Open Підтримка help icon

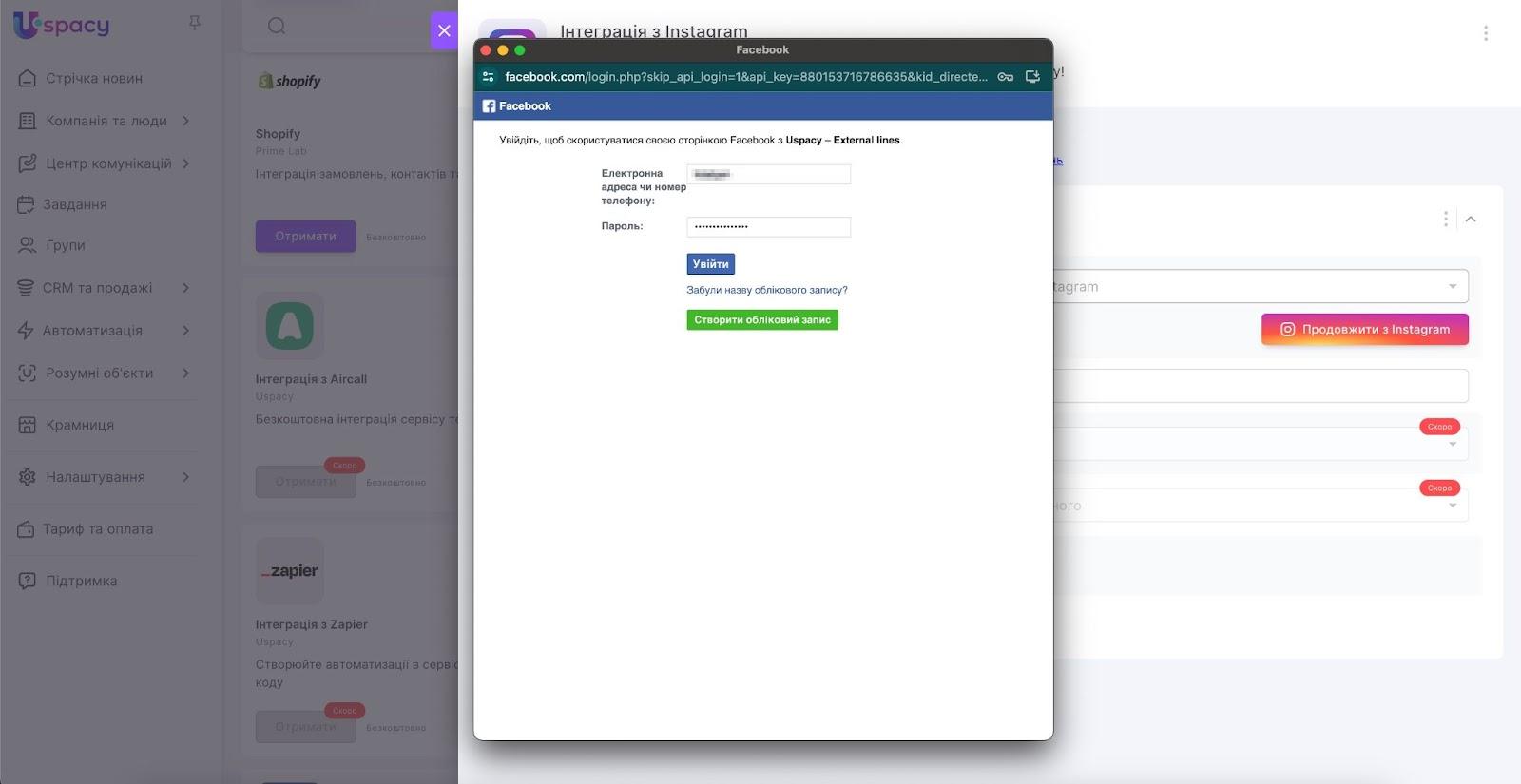[27, 581]
